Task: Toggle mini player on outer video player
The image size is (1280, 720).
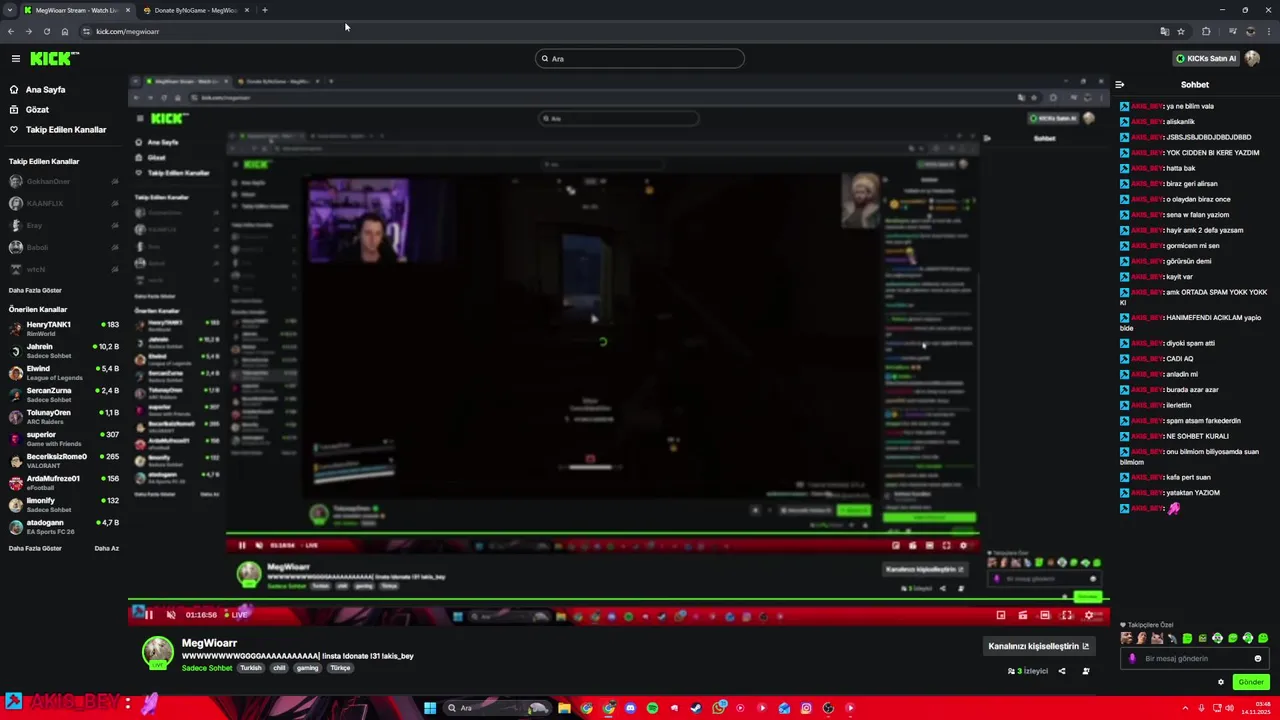Action: coord(1001,615)
